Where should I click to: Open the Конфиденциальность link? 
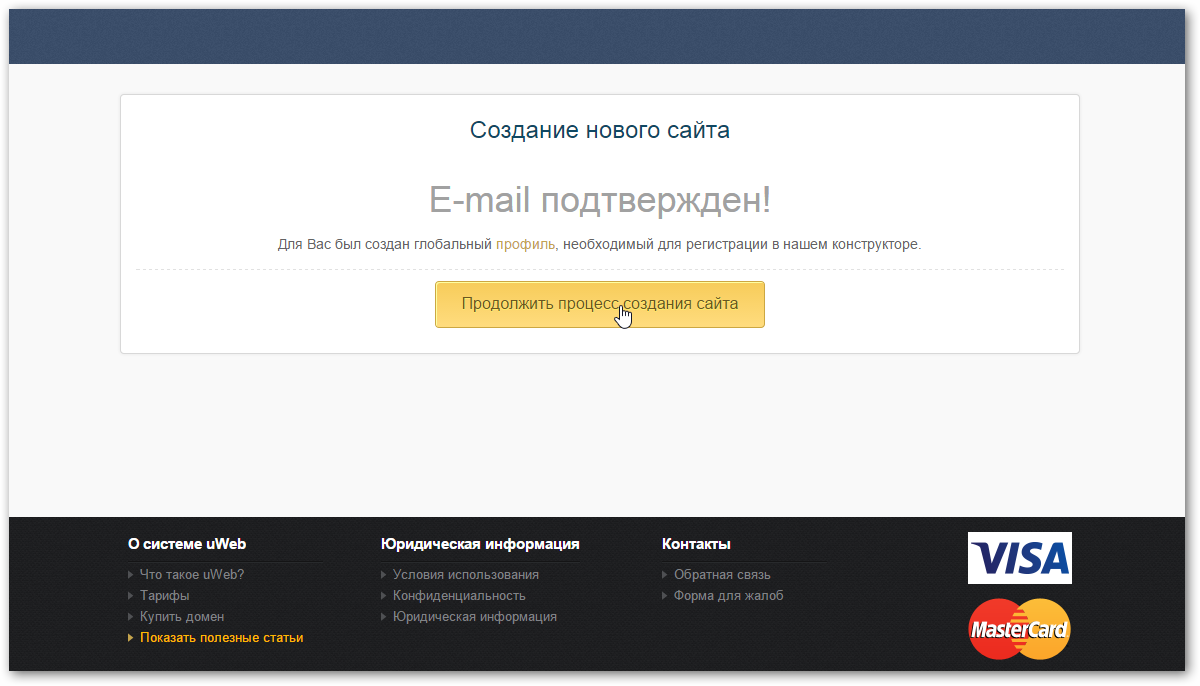(459, 596)
